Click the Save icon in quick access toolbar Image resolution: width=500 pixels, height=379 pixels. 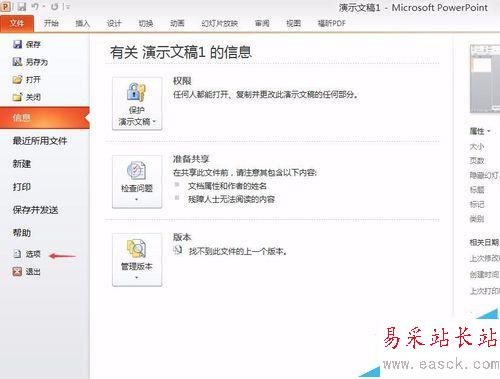point(22,6)
